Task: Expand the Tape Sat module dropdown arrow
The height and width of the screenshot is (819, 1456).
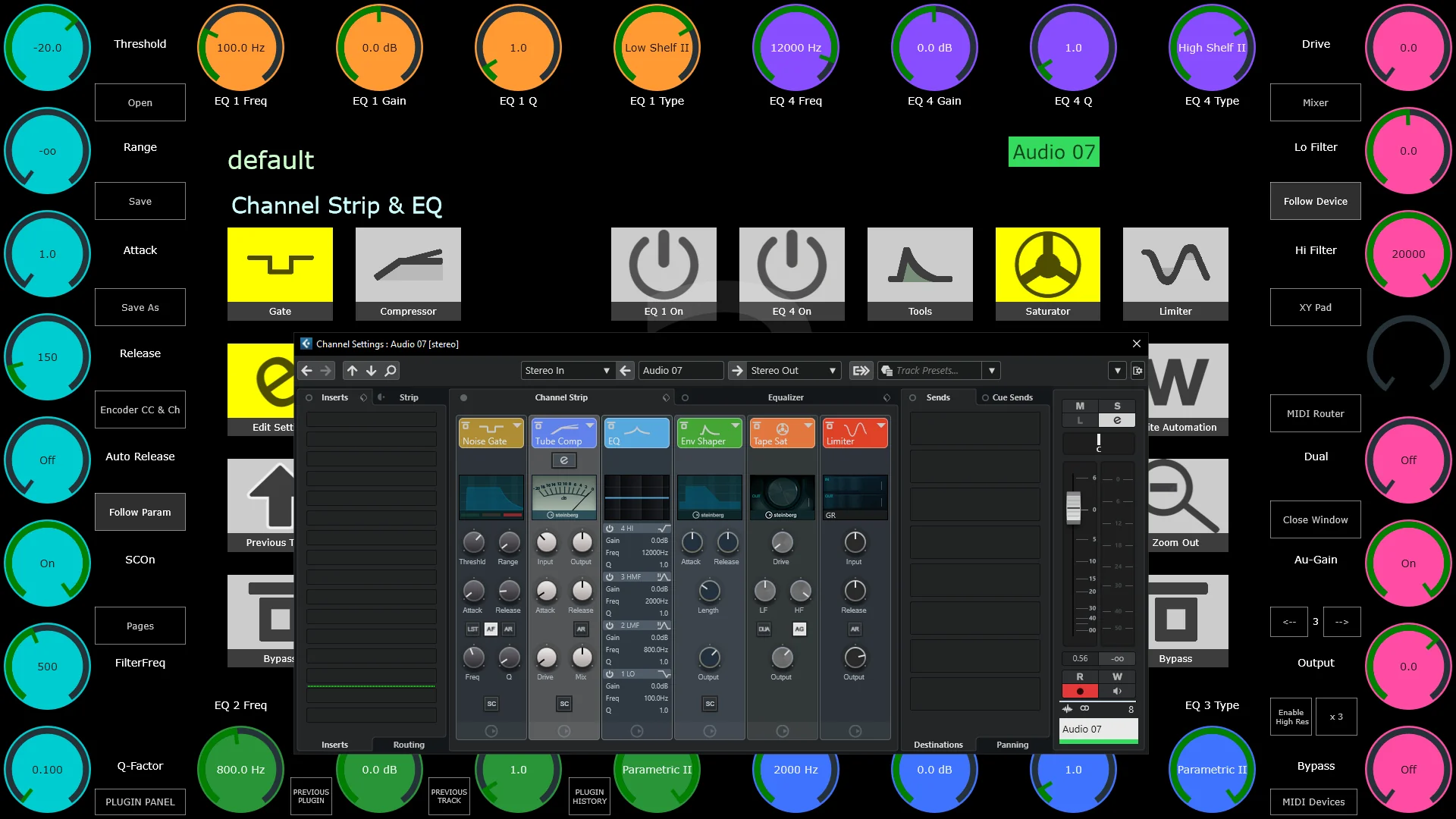Action: tap(808, 425)
